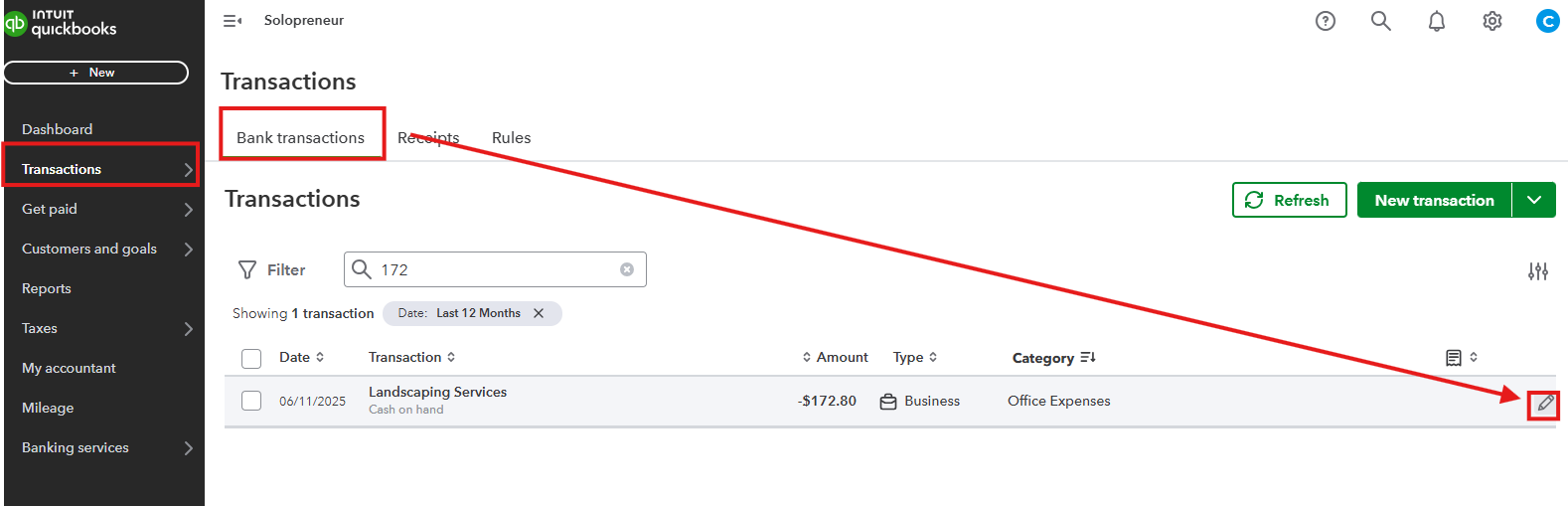The width and height of the screenshot is (1568, 506).
Task: Switch to the Rules tab
Action: [x=511, y=138]
